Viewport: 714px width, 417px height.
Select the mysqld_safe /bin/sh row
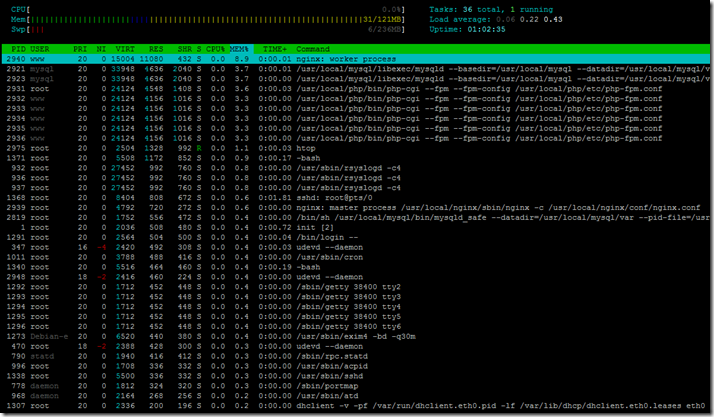coord(356,218)
